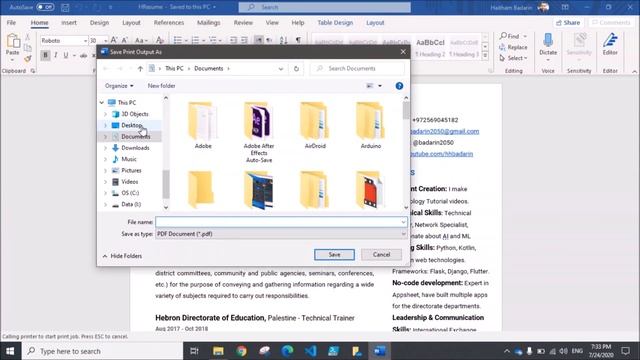Screen dimensions: 640x360
Task: Click the Task View icon on taskbar
Action: 195,351
